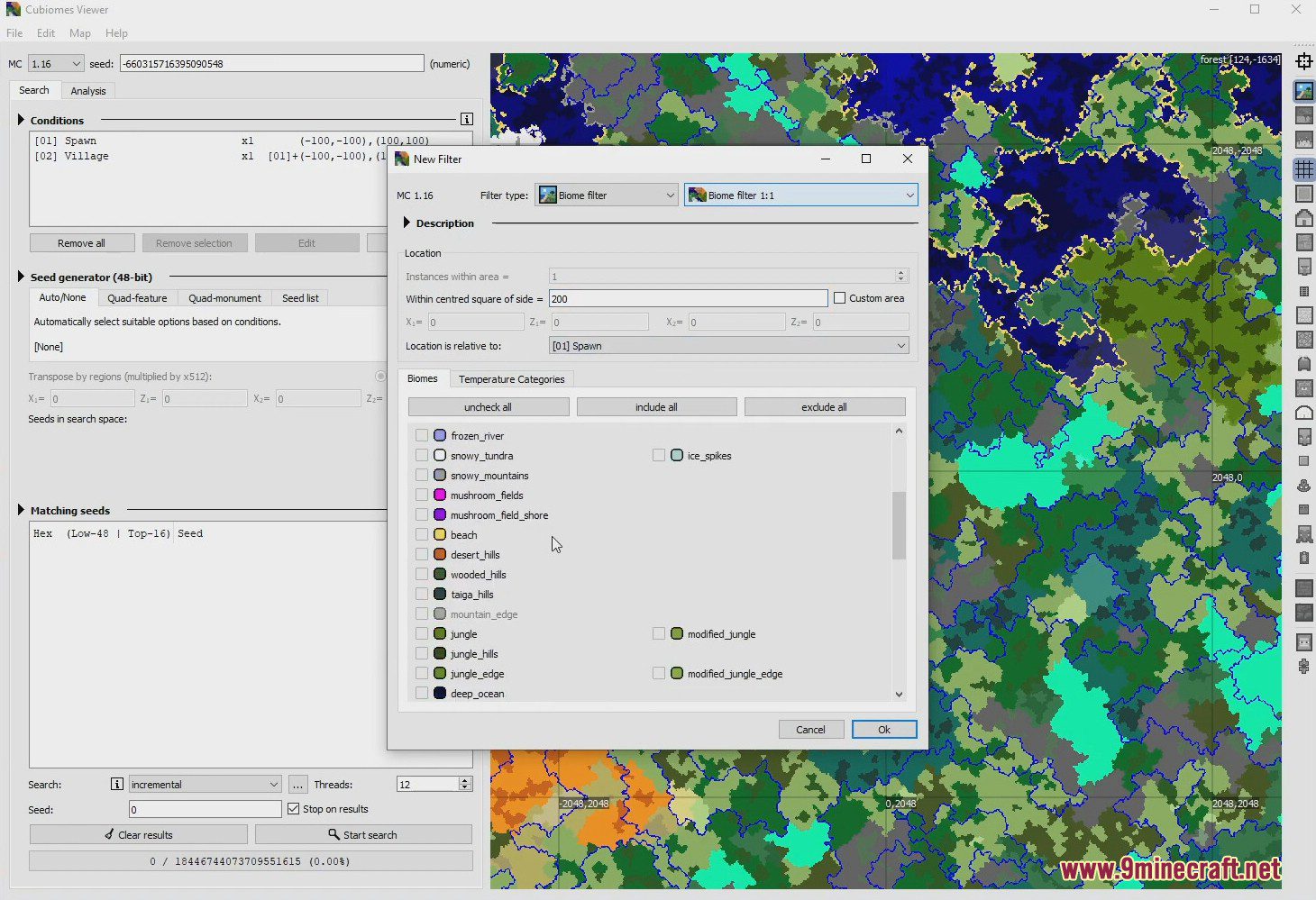Check the beach biome checkbox
Viewport: 1316px width, 900px height.
pos(422,533)
